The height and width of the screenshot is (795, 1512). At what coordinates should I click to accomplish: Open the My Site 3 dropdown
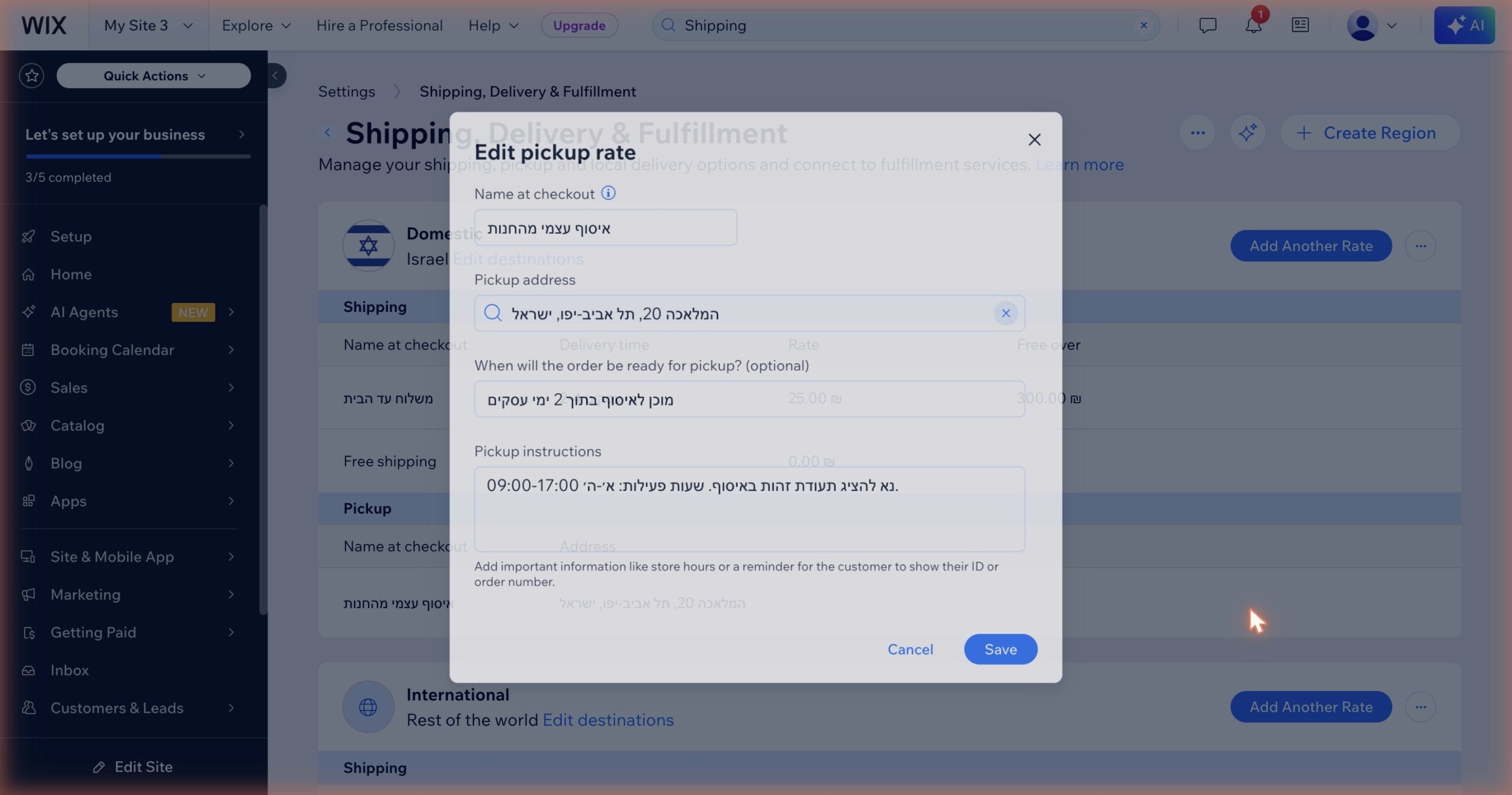pyautogui.click(x=148, y=25)
